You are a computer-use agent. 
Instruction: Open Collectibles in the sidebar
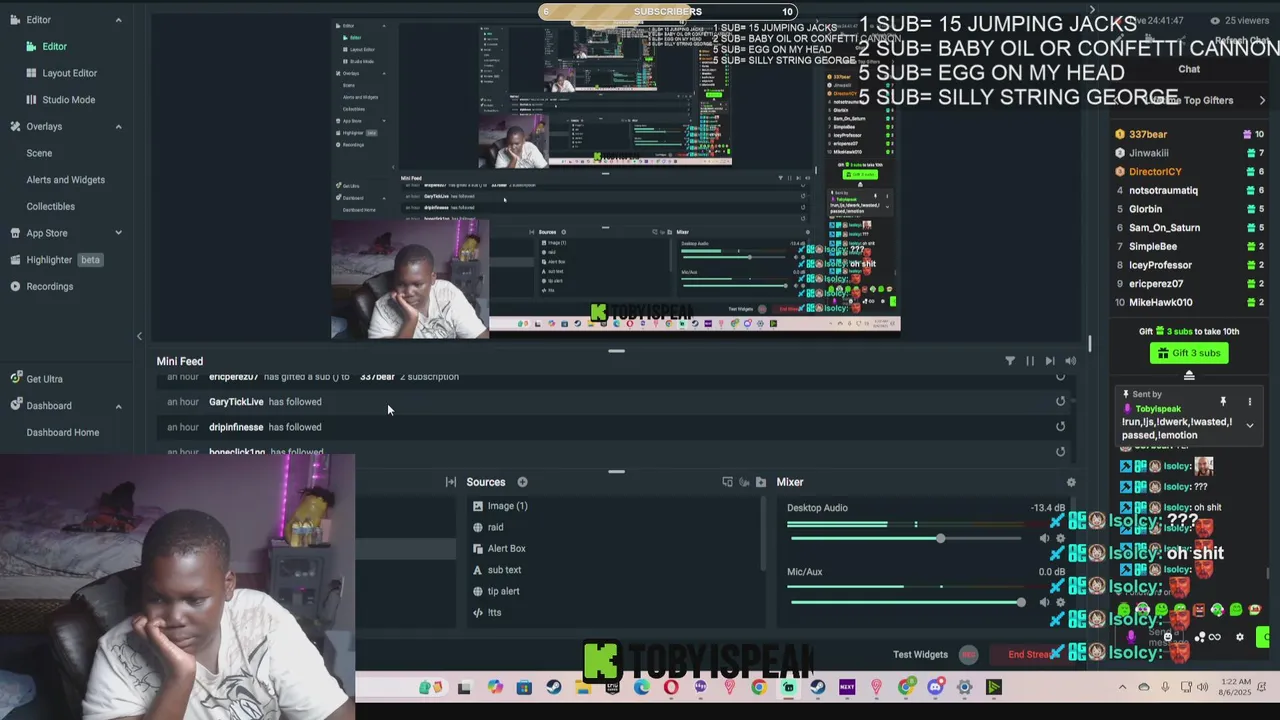coord(50,206)
